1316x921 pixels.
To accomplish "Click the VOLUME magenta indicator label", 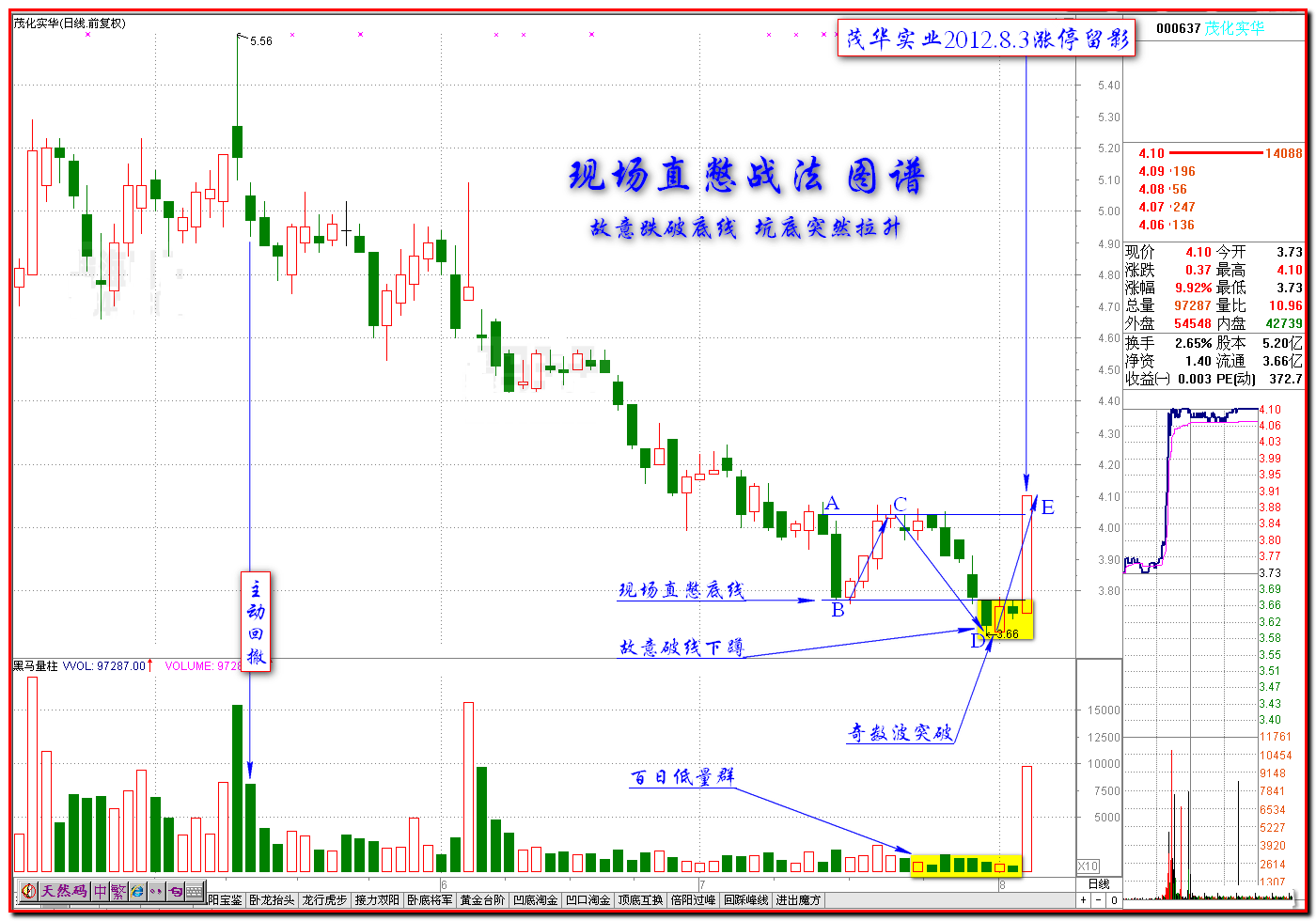I will tap(204, 665).
